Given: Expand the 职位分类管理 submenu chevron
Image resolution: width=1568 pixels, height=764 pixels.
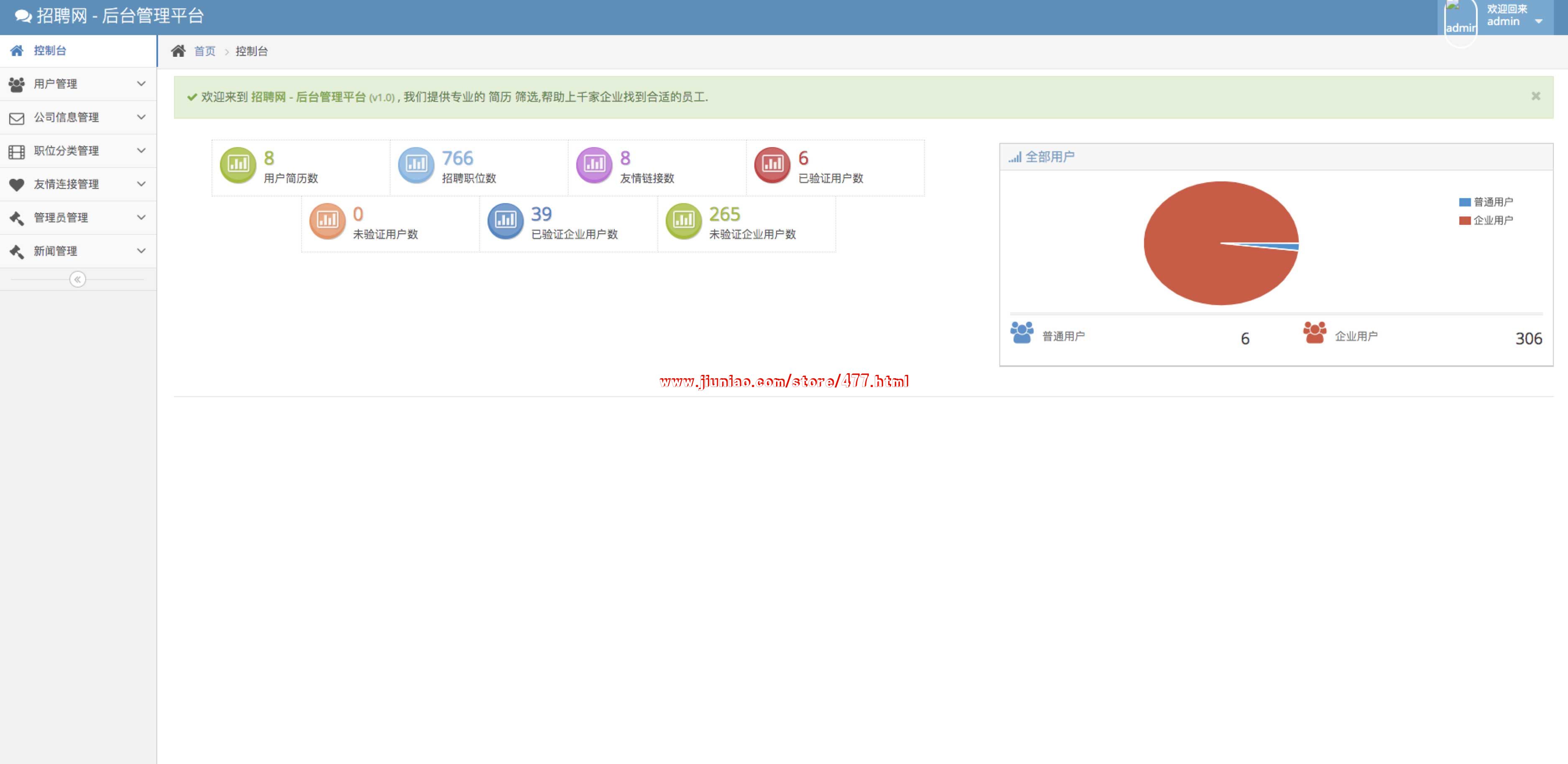Looking at the screenshot, I should 140,150.
